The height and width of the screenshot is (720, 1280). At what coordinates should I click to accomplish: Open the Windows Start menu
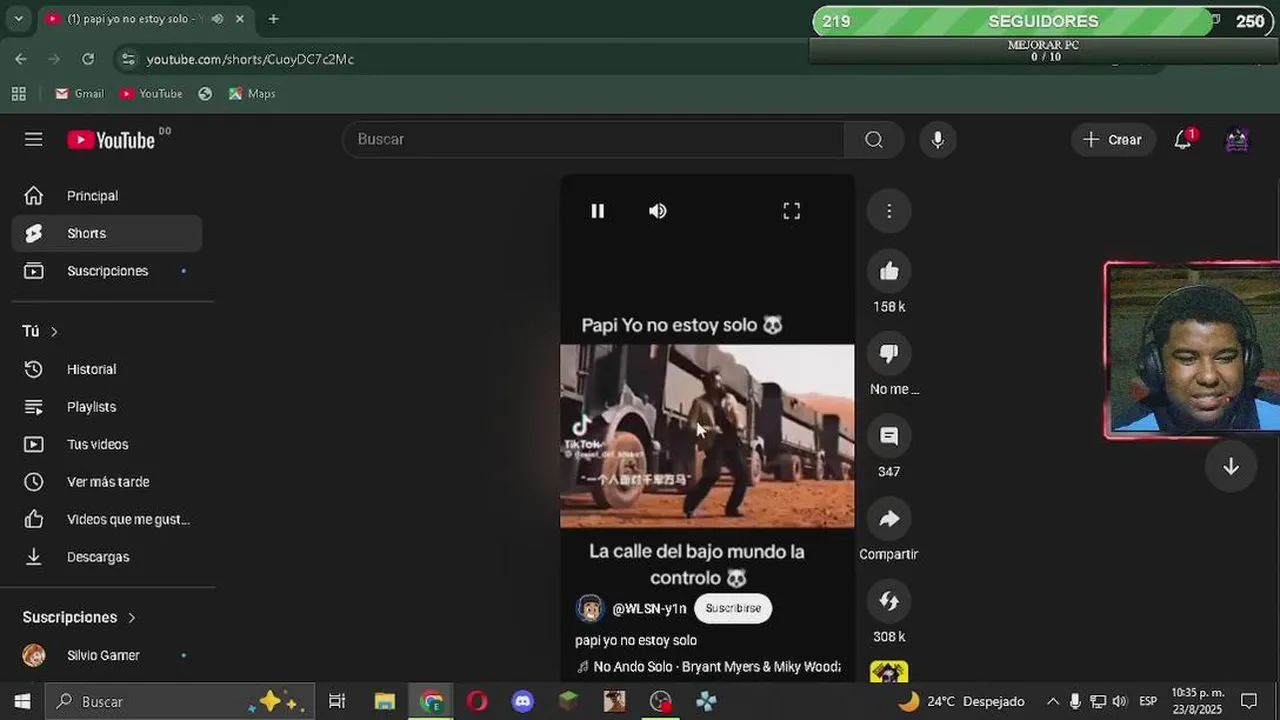click(x=22, y=701)
